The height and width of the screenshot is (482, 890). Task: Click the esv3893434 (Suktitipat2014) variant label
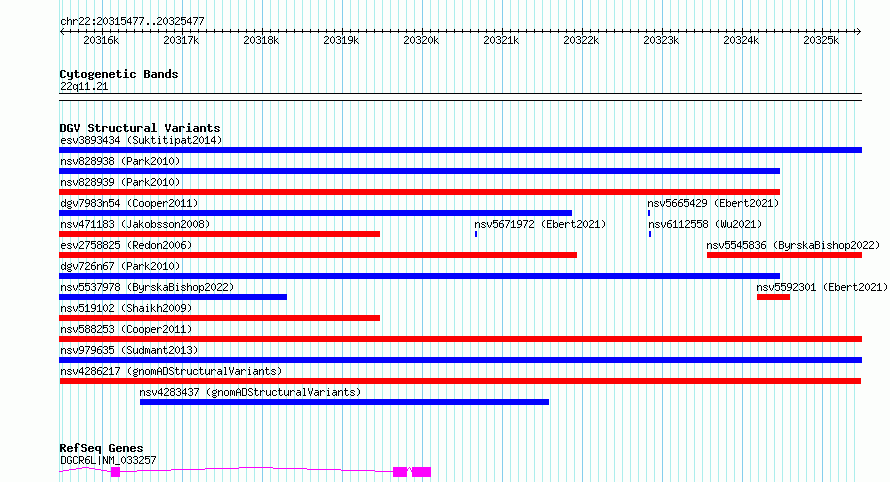(141, 140)
